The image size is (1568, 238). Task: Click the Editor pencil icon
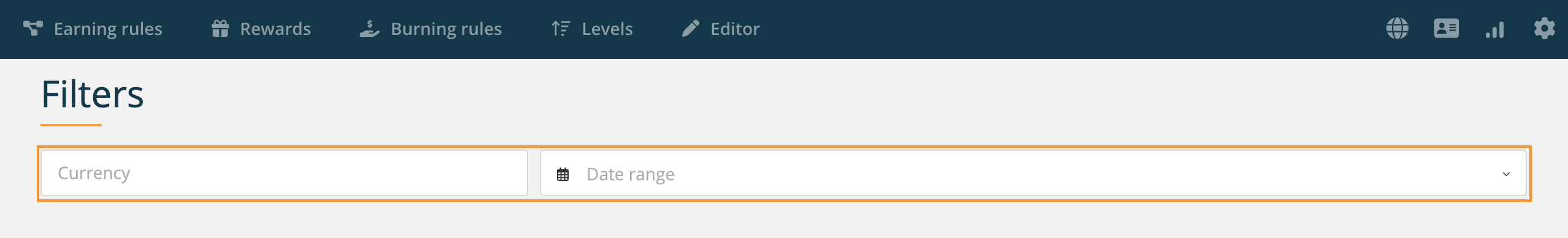pyautogui.click(x=690, y=28)
